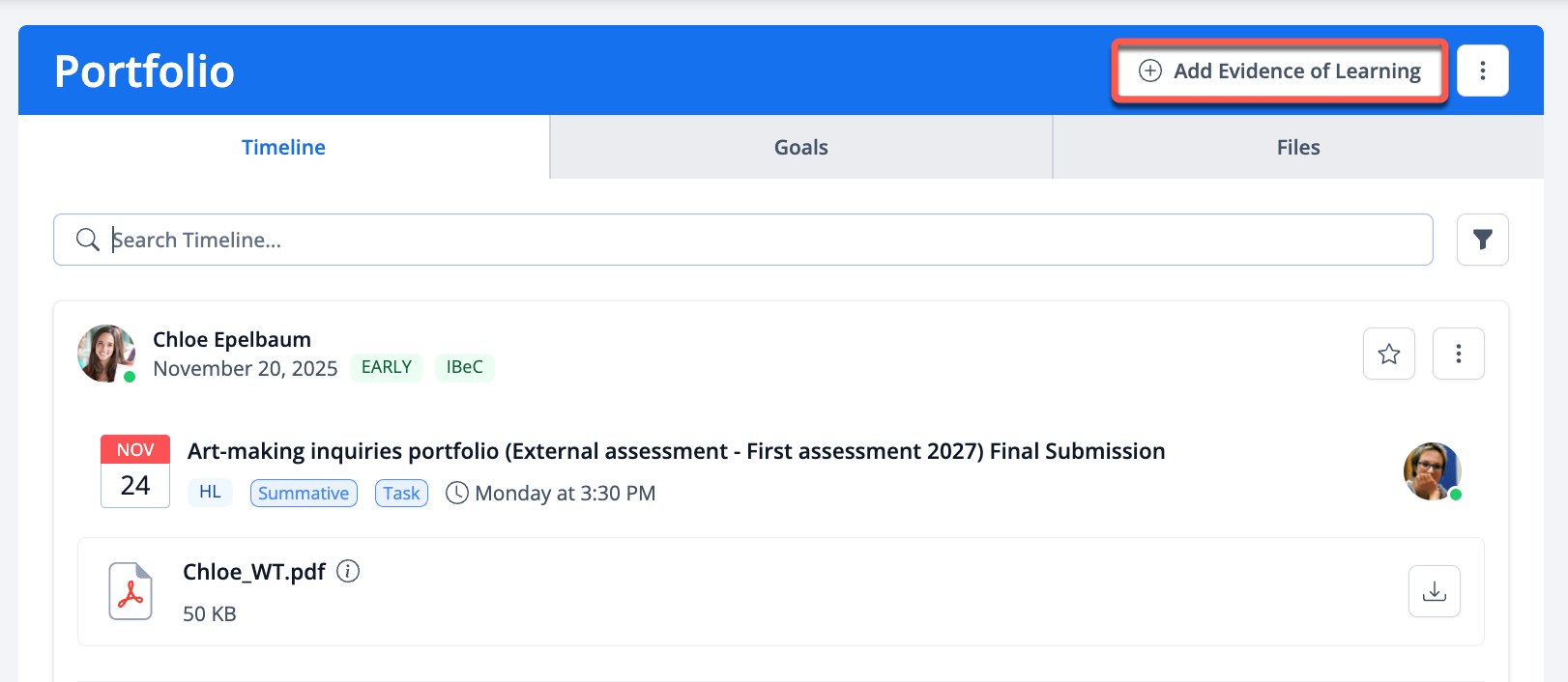Click Chloe Epelbaum's profile avatar
Image resolution: width=1568 pixels, height=682 pixels.
(x=105, y=354)
